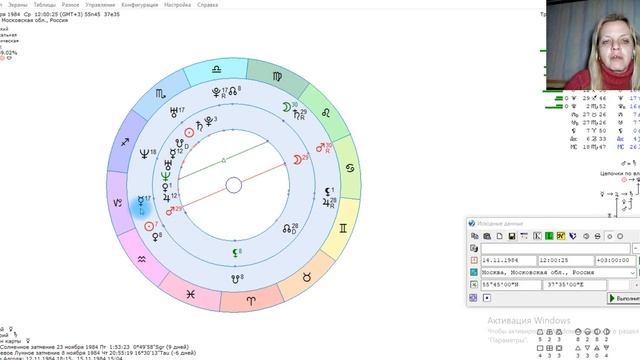640x360 pixels.
Task: Click the Uranus 17 glyph near Scorpio
Action: (x=175, y=112)
